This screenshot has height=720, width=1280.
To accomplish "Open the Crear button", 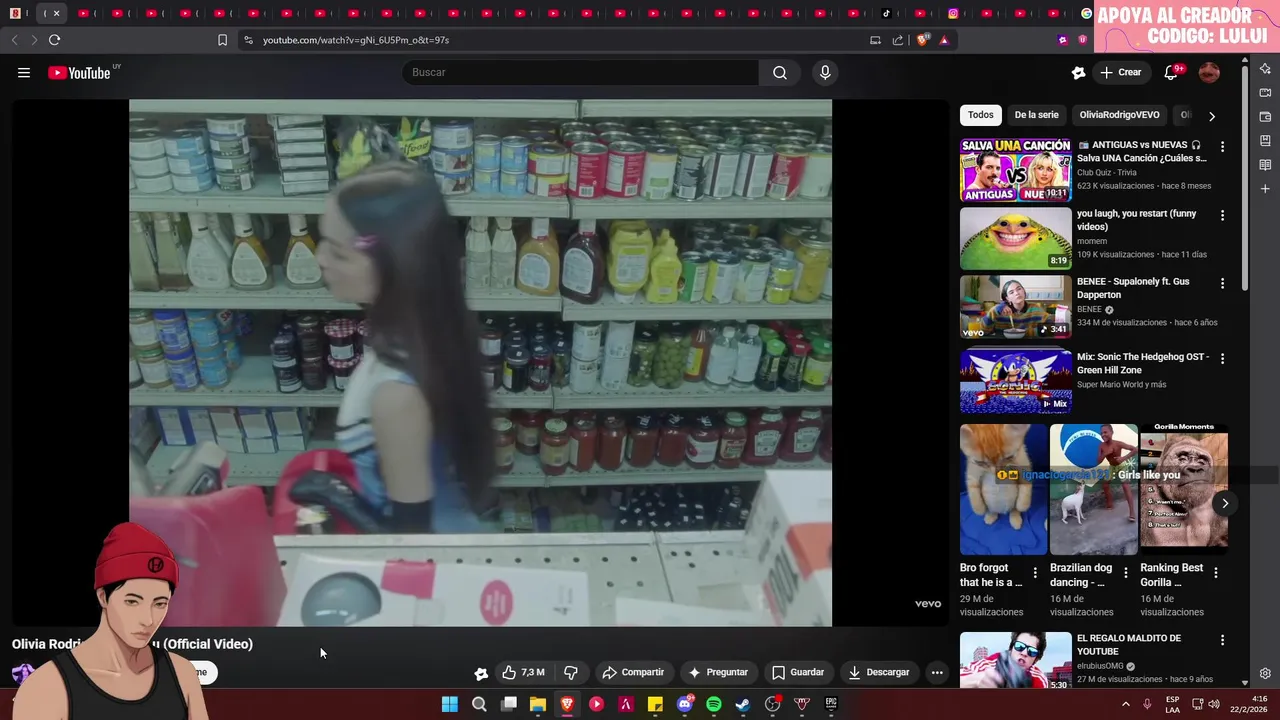I will pyautogui.click(x=1121, y=72).
